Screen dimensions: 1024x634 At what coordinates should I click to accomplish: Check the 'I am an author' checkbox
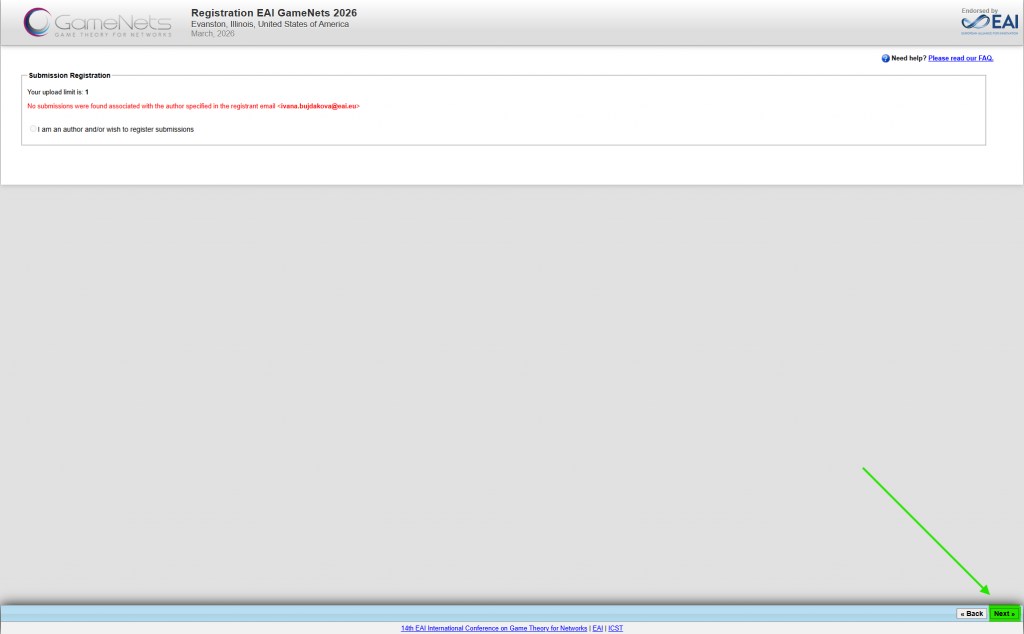click(33, 129)
